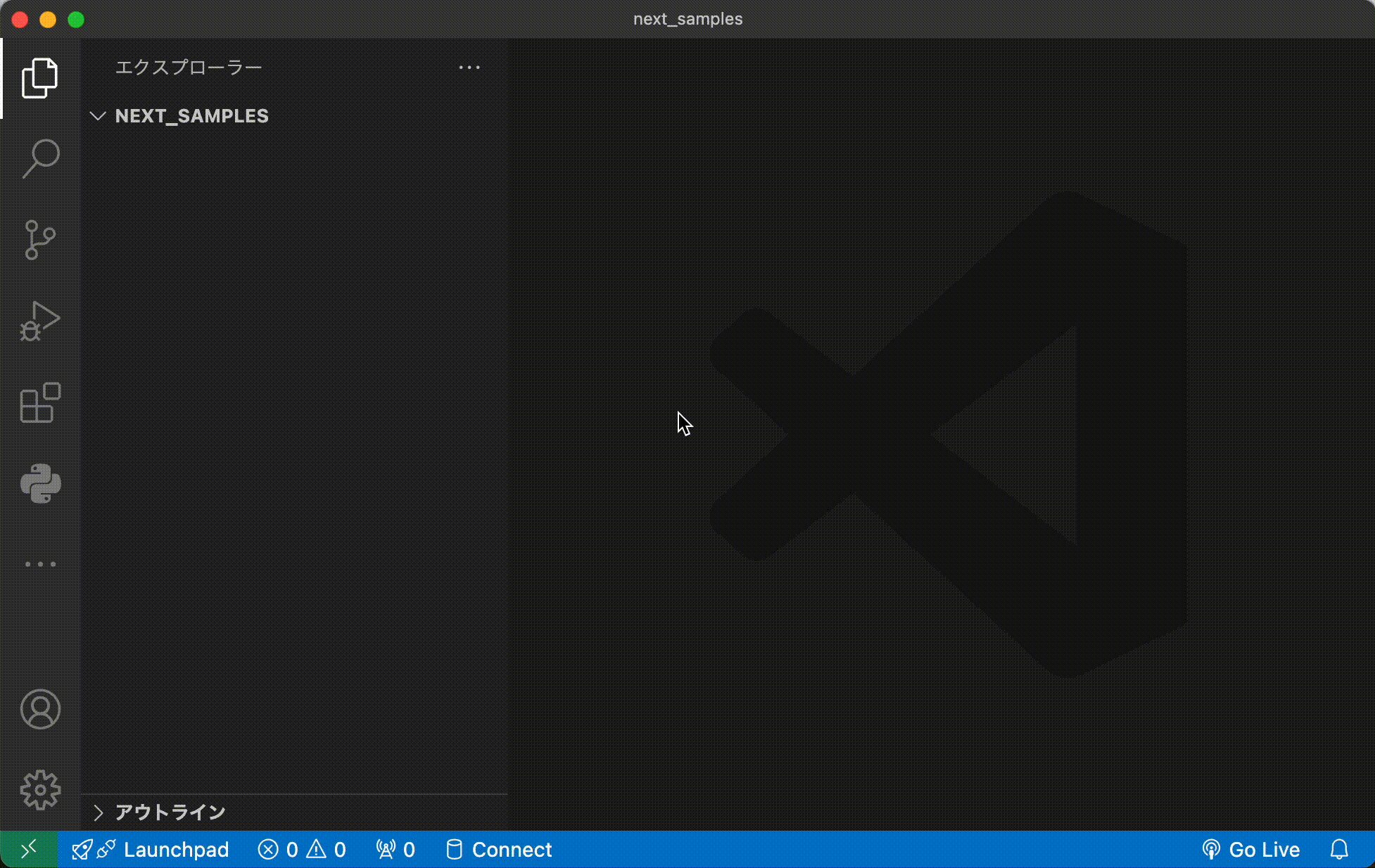Open the Explorer view in activity bar
Image resolution: width=1375 pixels, height=868 pixels.
(x=40, y=78)
